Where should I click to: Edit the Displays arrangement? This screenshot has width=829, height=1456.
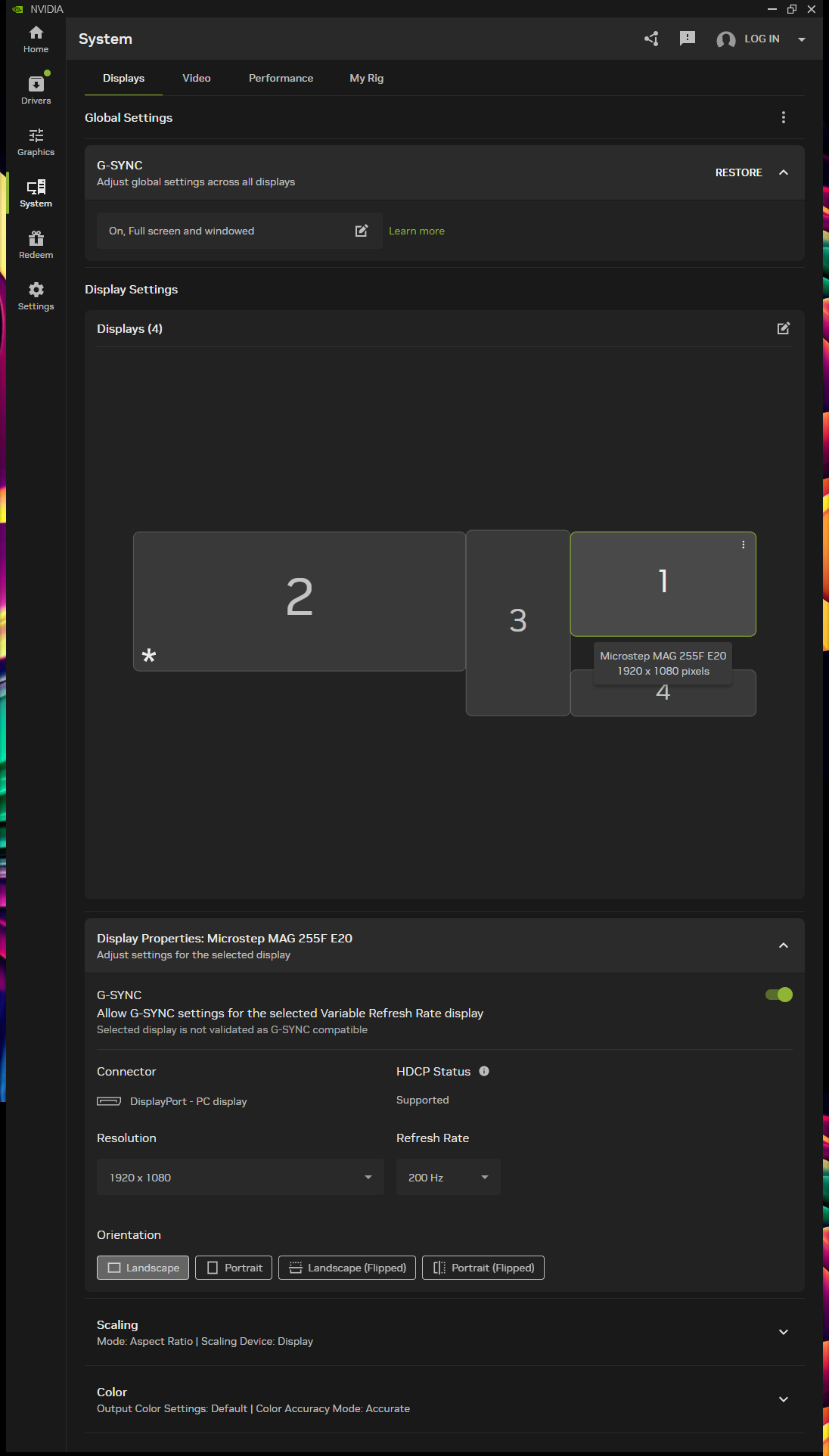[784, 328]
